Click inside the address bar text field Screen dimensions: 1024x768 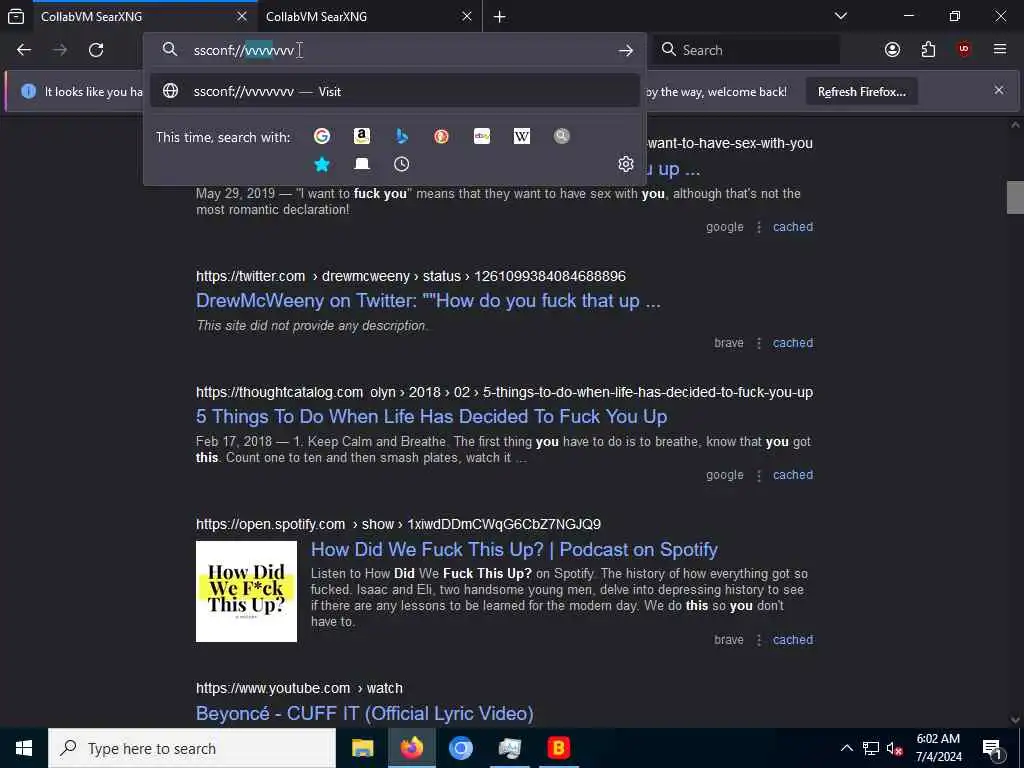click(x=394, y=50)
